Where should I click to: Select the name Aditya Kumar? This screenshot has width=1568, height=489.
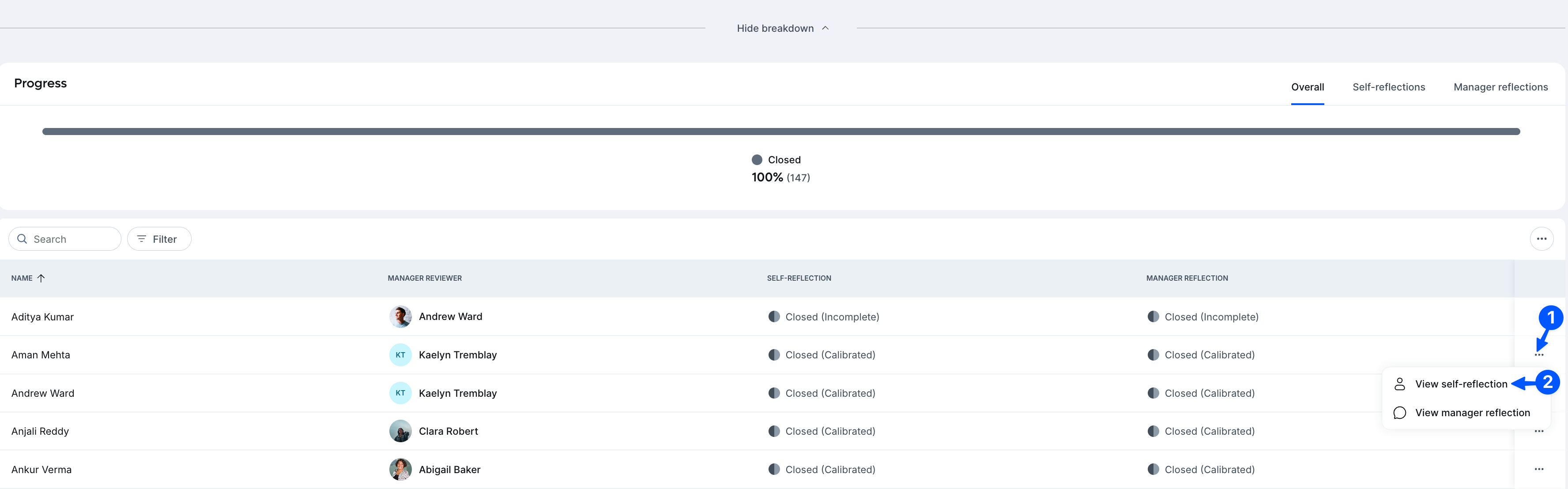tap(43, 317)
